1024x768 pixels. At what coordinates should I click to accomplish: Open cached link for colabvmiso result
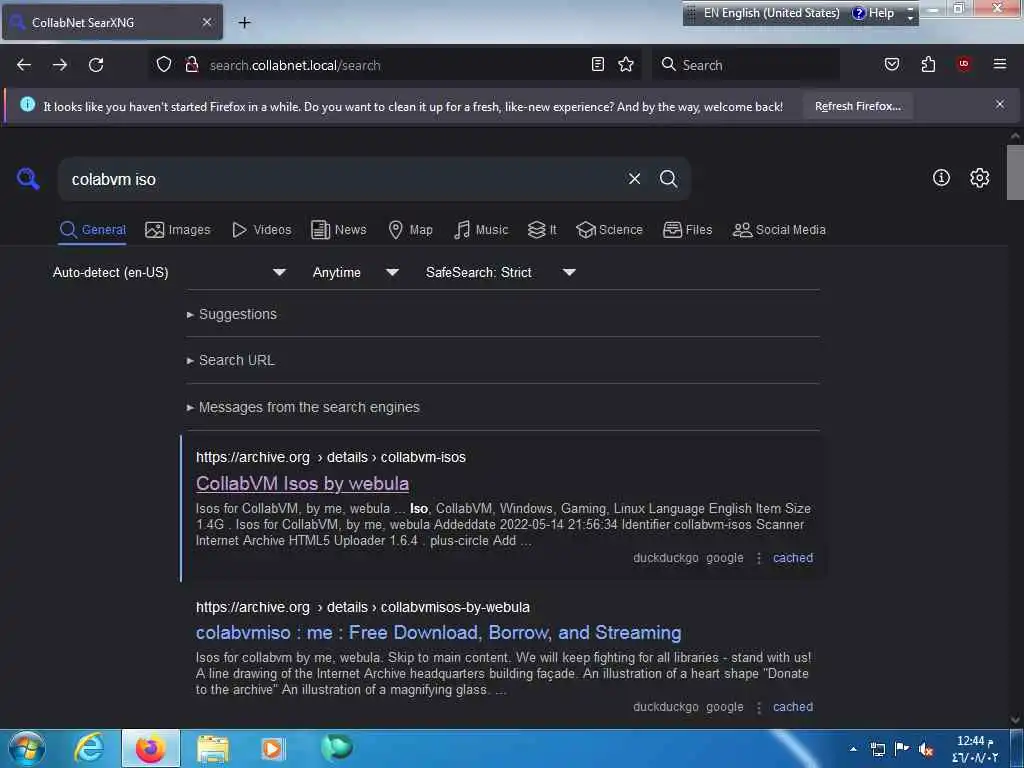793,707
